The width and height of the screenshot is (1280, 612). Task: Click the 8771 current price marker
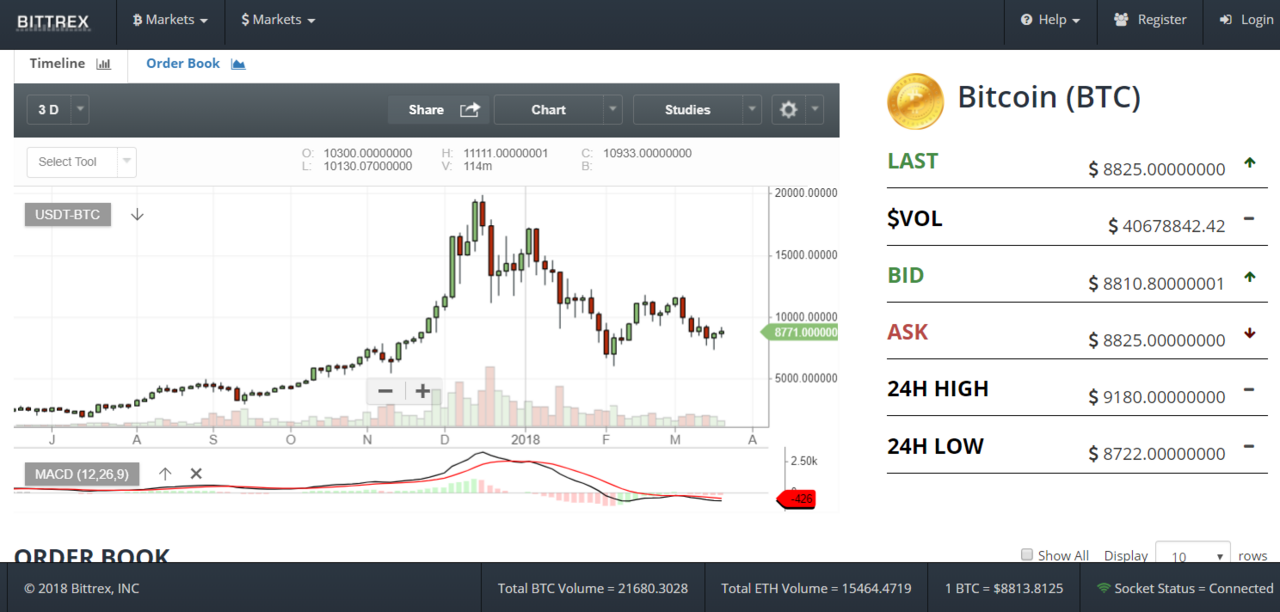click(801, 332)
